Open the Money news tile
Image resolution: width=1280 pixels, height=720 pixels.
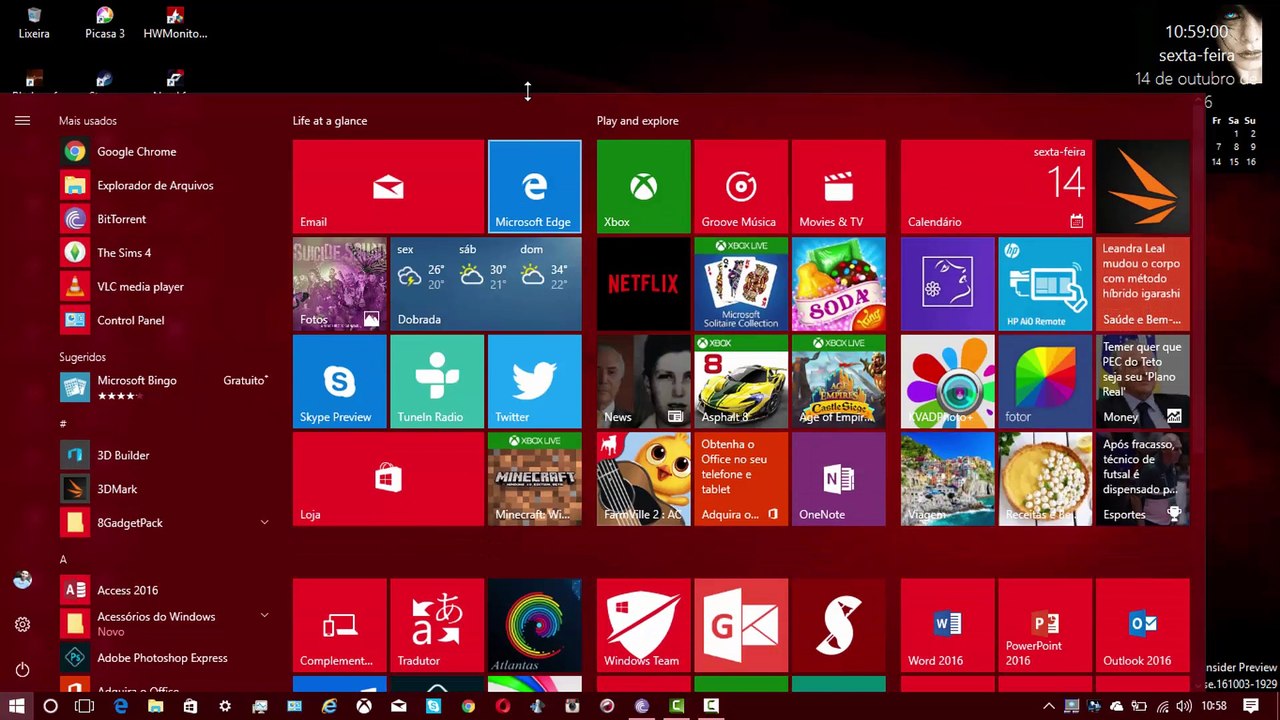coord(1143,381)
